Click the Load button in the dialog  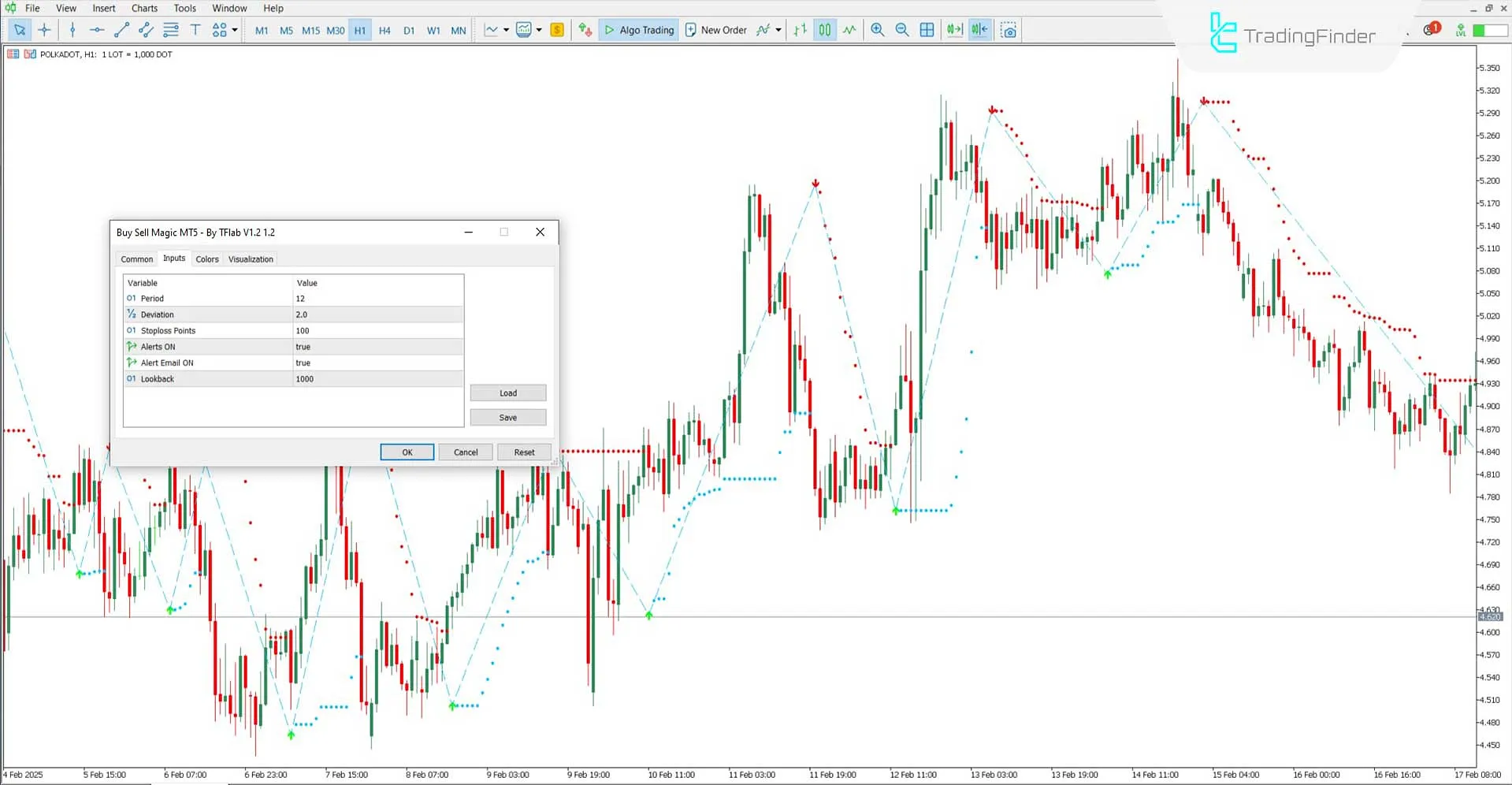point(507,392)
